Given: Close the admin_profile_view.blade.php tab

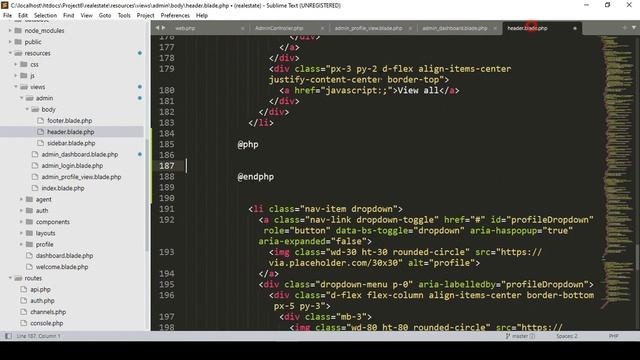Looking at the screenshot, I should (410, 28).
